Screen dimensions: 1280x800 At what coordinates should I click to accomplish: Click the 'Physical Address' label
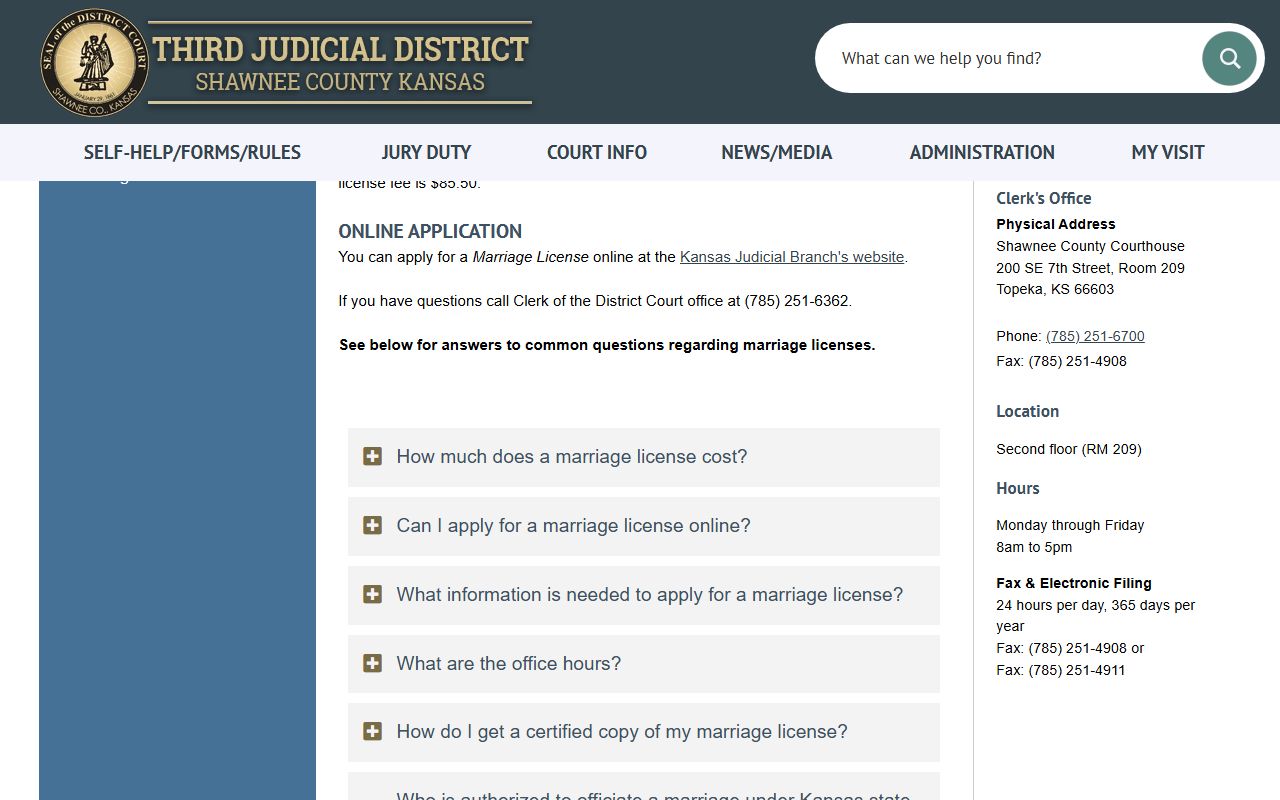[1055, 224]
